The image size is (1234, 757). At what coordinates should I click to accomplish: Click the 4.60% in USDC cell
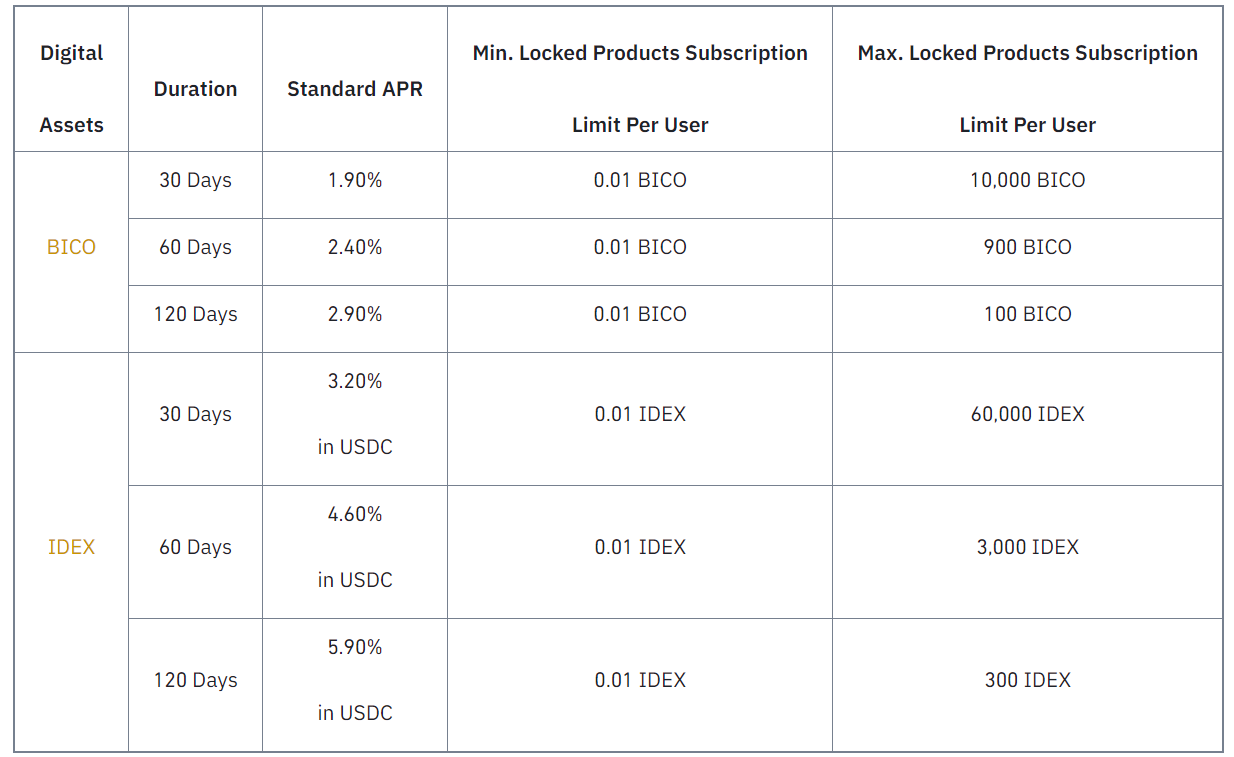(x=355, y=547)
